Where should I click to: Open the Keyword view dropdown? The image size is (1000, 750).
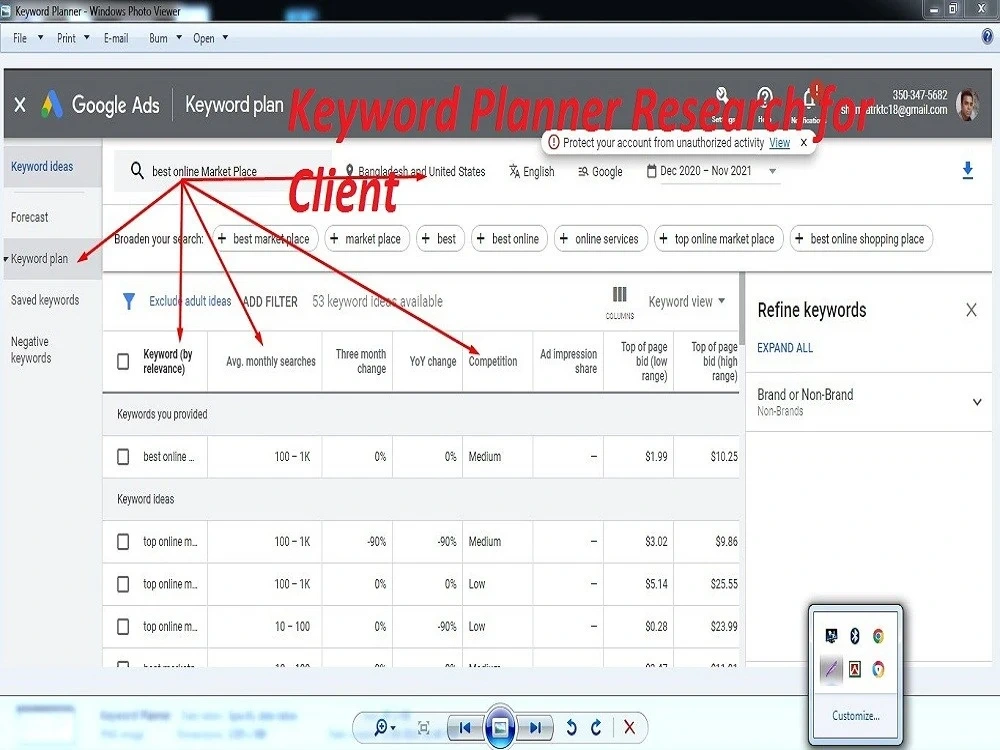point(687,301)
